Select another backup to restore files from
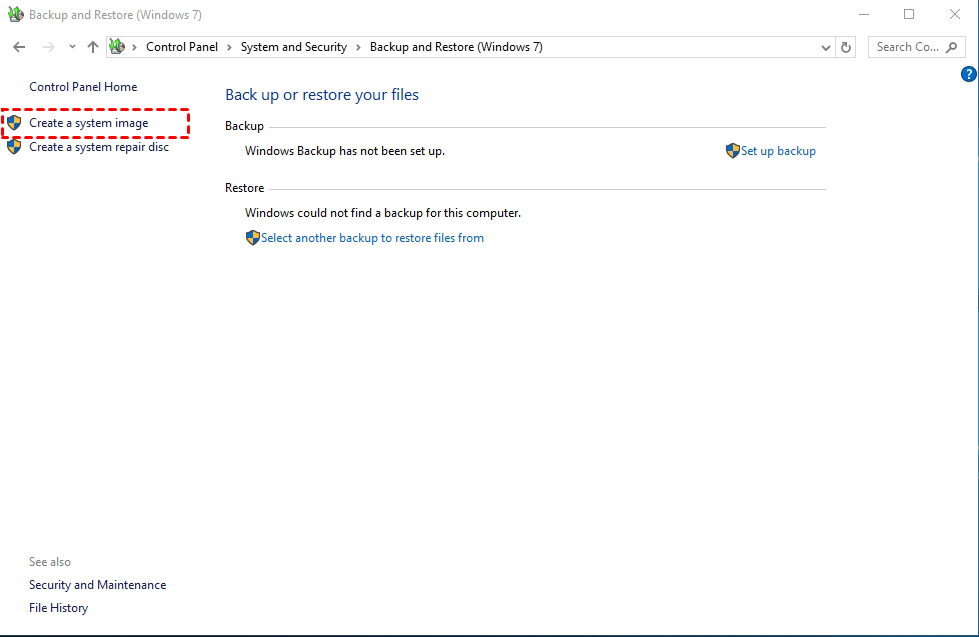Screen dimensions: 979x637 tap(372, 238)
